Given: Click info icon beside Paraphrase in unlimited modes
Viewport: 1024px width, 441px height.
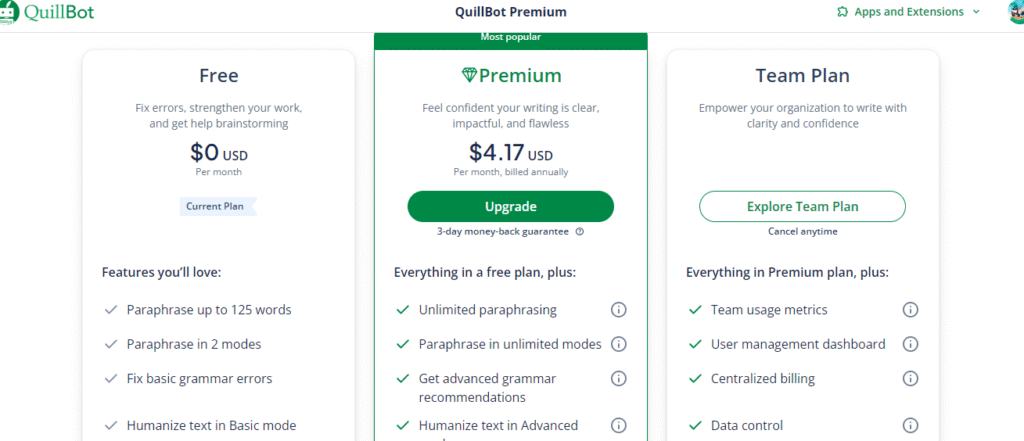Looking at the screenshot, I should (618, 344).
